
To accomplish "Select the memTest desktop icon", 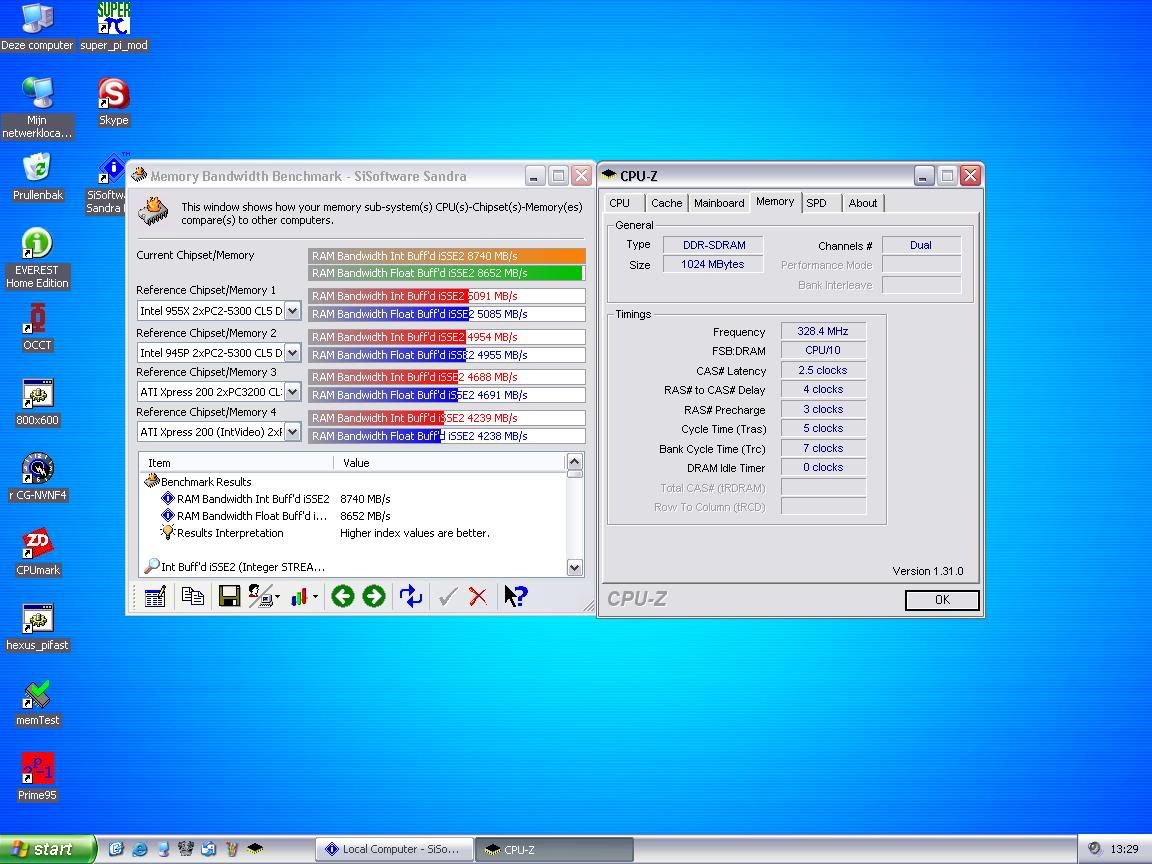I will (x=37, y=702).
